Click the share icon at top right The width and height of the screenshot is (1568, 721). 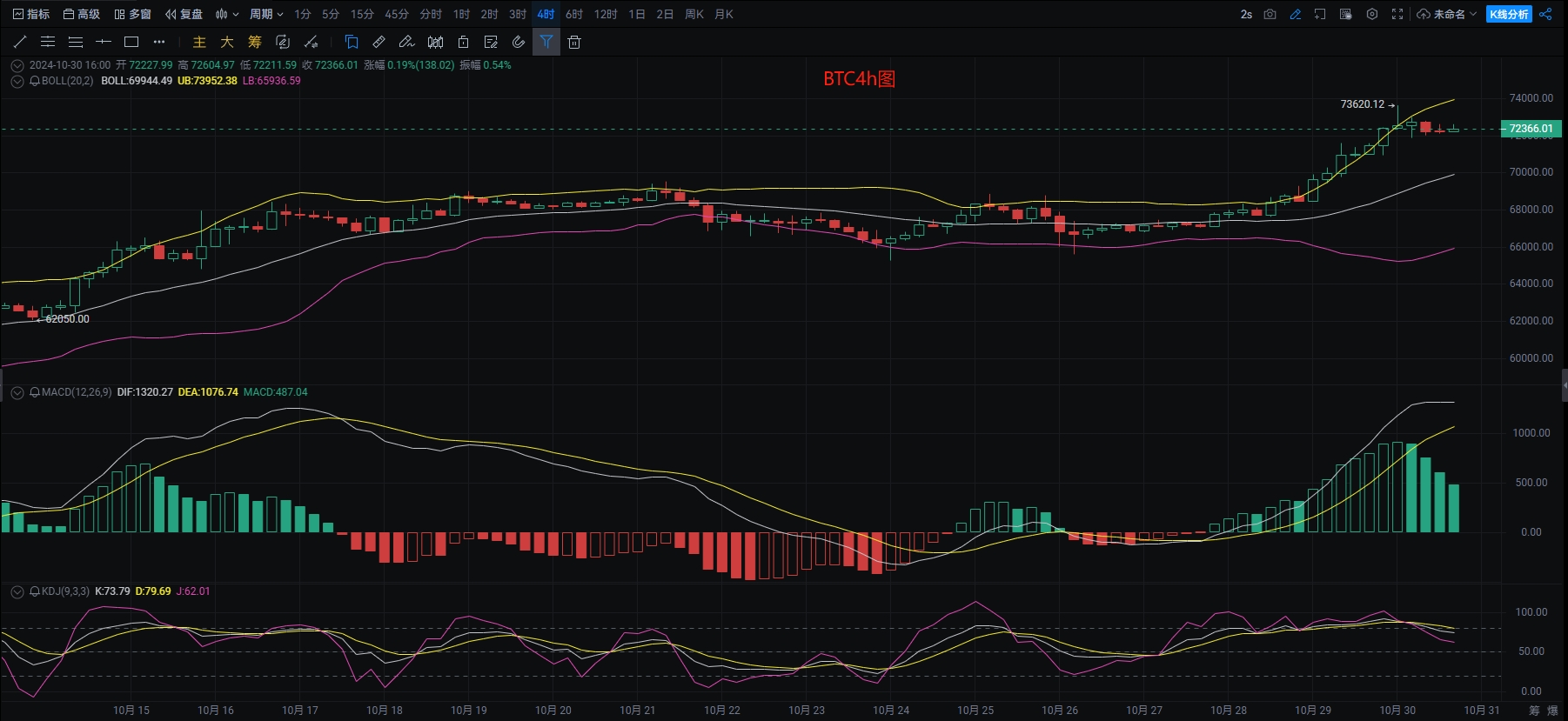pyautogui.click(x=1545, y=14)
